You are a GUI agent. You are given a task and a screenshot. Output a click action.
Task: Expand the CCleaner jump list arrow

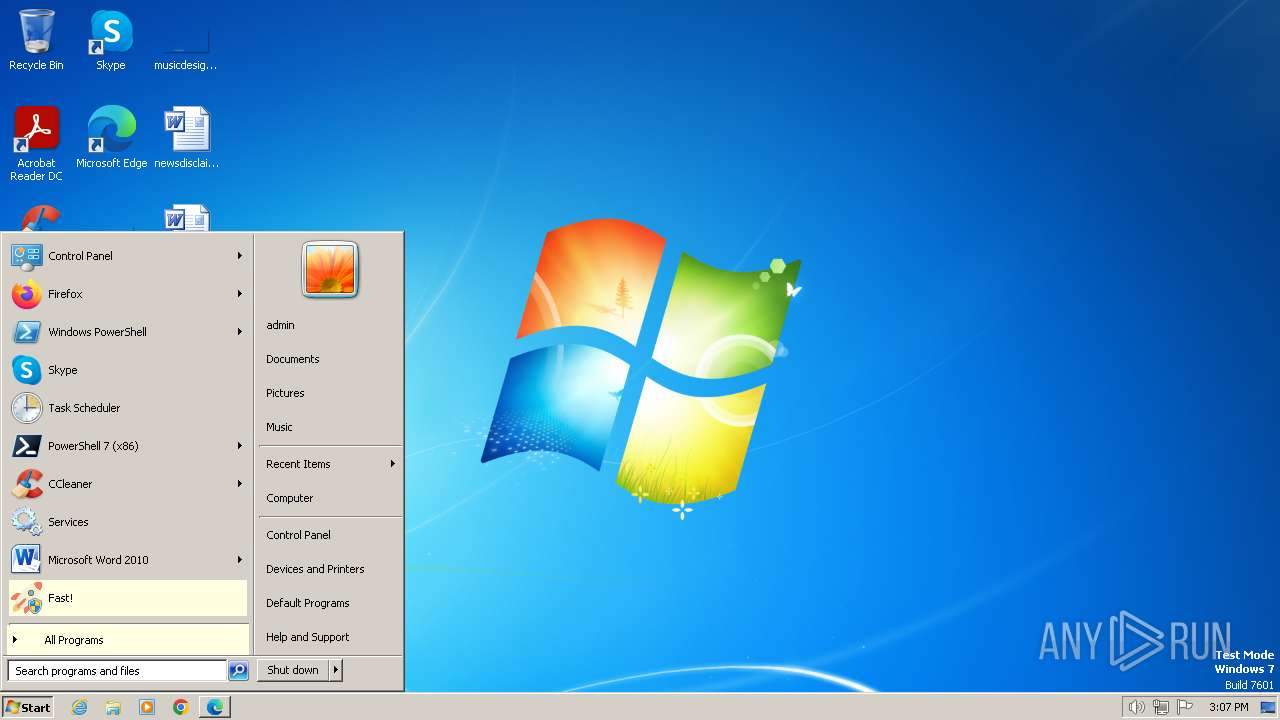[x=240, y=484]
